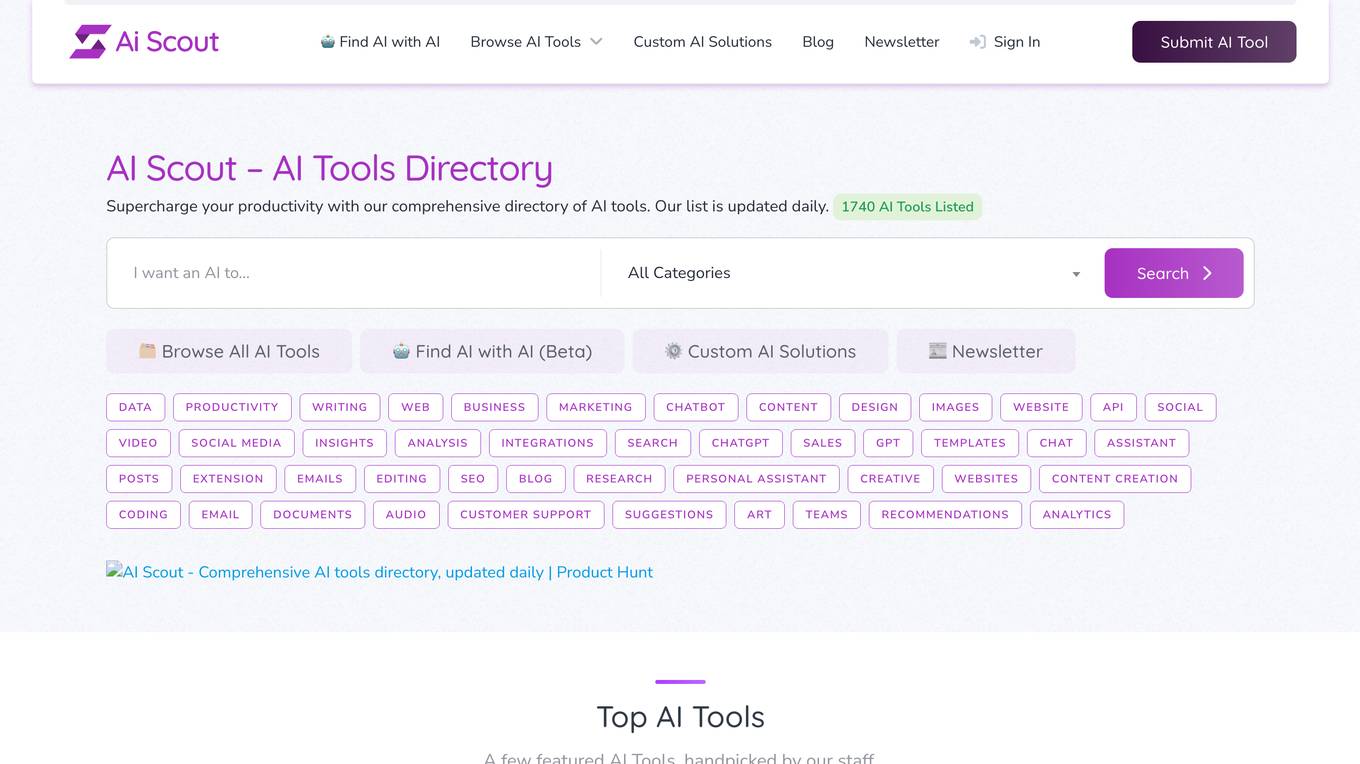The height and width of the screenshot is (764, 1360).
Task: Select the CONTENT CREATION tag
Action: tap(1115, 479)
